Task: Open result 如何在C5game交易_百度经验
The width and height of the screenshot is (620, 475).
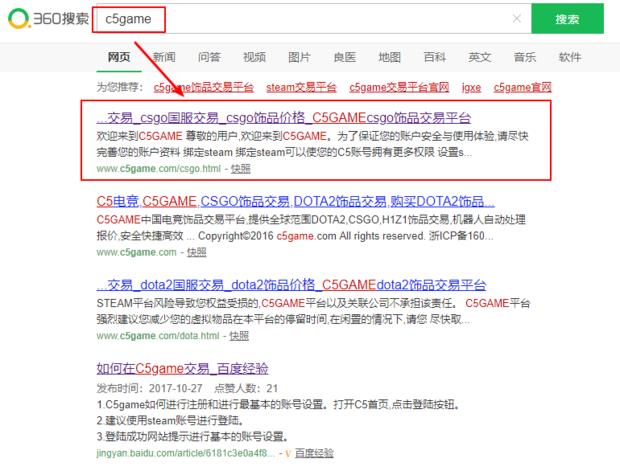Action: (x=182, y=369)
